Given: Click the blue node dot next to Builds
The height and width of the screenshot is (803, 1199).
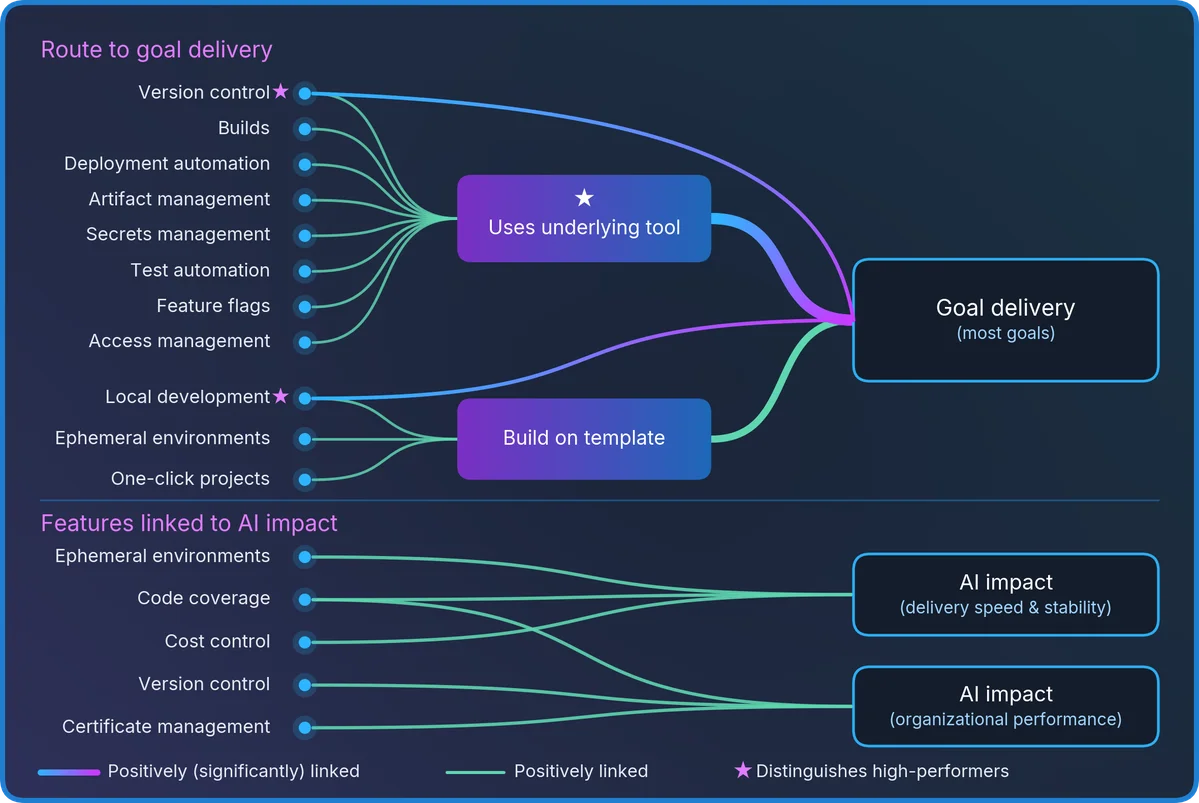Looking at the screenshot, I should coord(304,128).
